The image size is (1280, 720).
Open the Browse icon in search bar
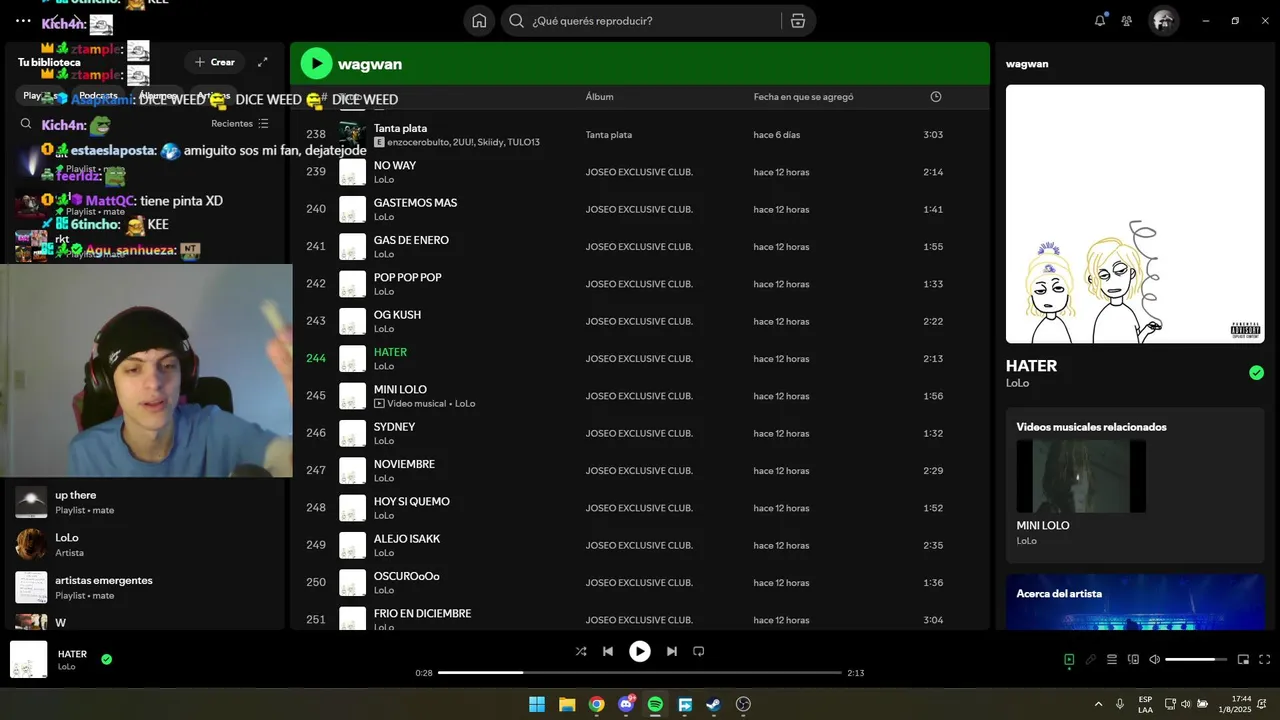797,21
